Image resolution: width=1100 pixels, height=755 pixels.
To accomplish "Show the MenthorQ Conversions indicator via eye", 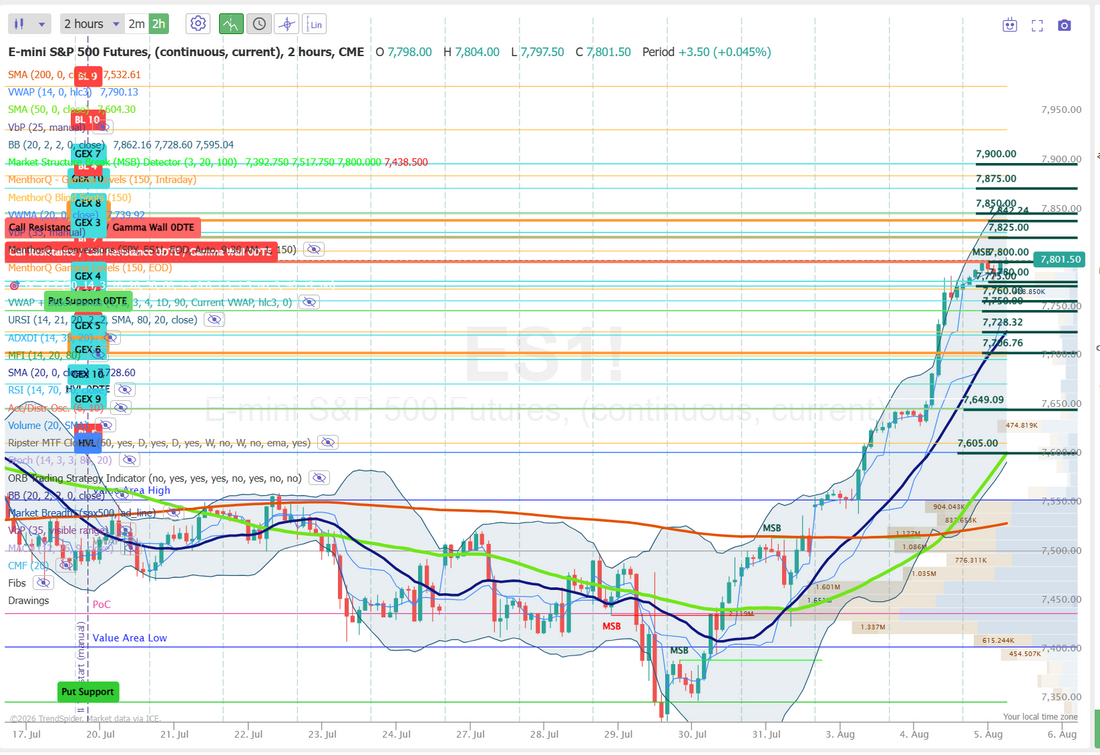I will click(x=314, y=249).
